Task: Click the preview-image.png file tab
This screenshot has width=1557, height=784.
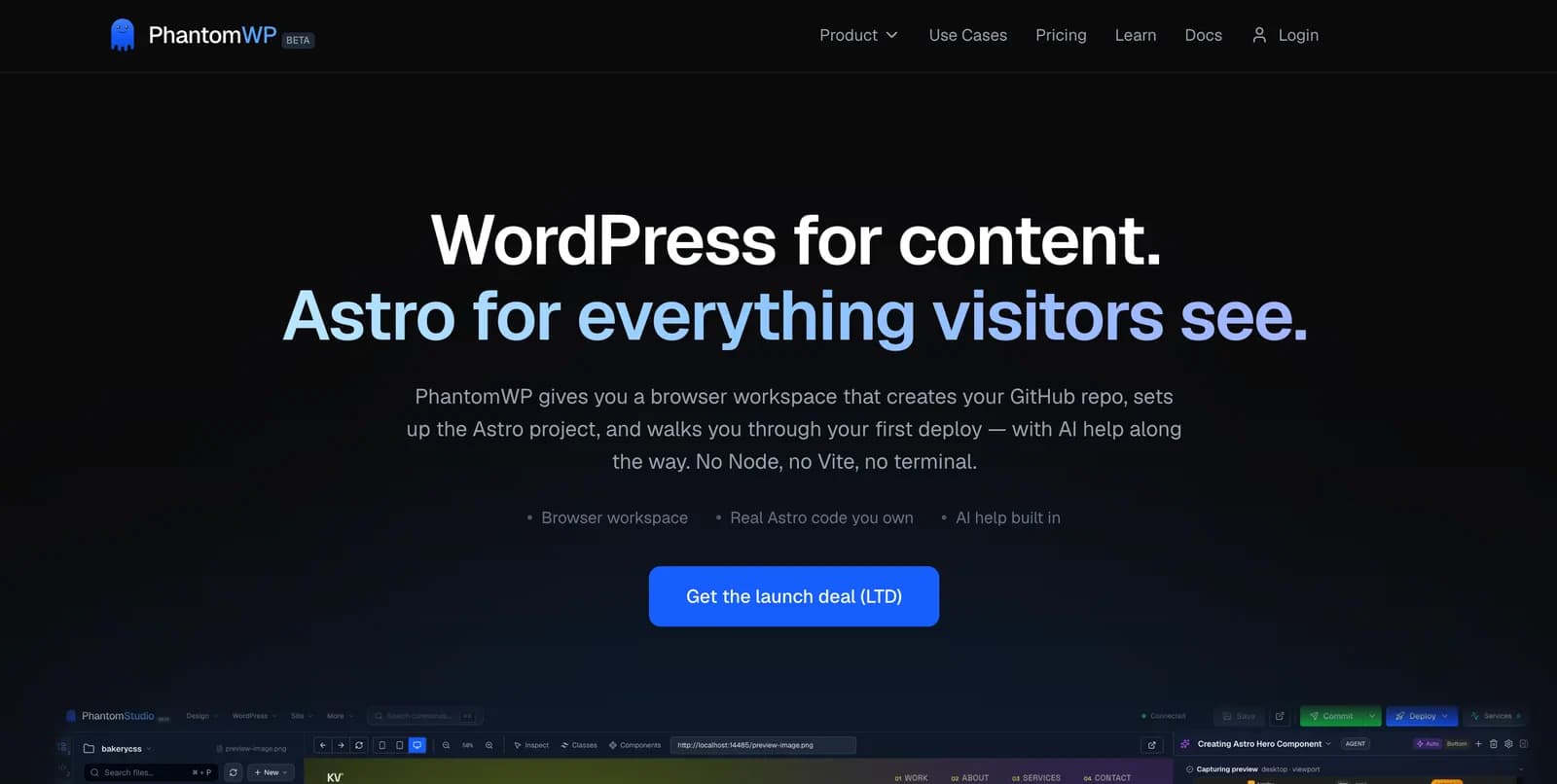Action: pos(251,749)
